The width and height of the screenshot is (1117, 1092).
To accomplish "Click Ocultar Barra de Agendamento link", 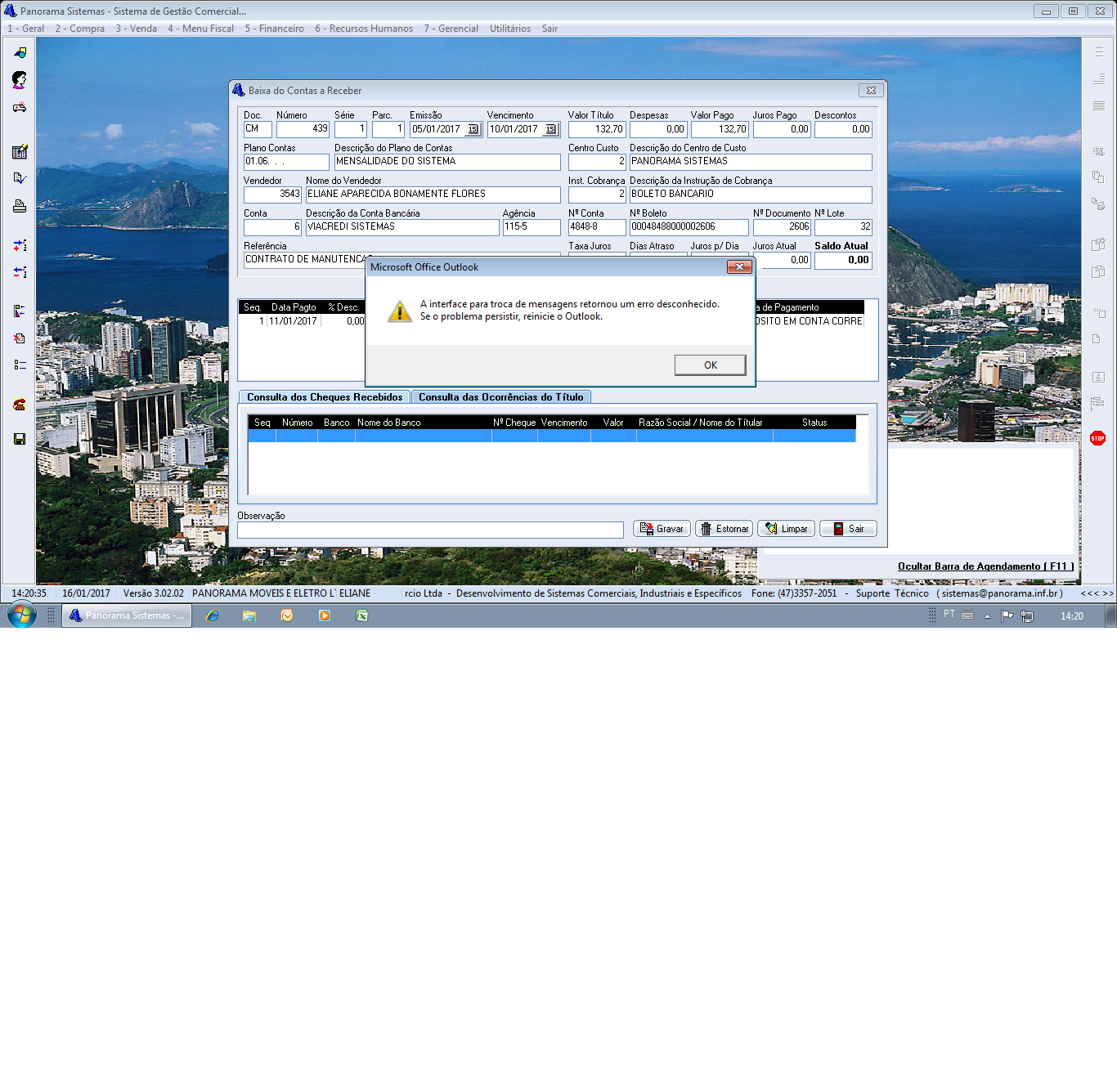I will click(985, 566).
